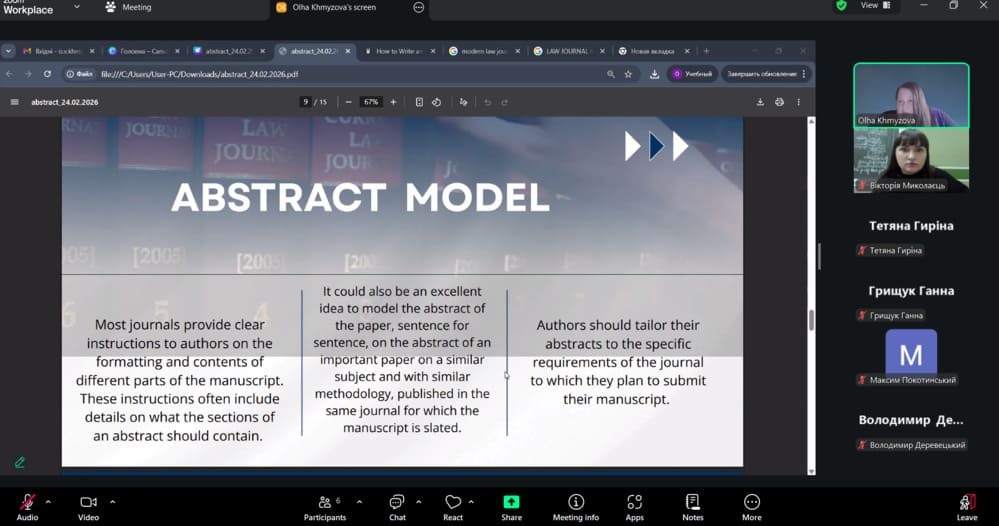The image size is (999, 526).
Task: Open the View layout menu
Action: [x=875, y=6]
